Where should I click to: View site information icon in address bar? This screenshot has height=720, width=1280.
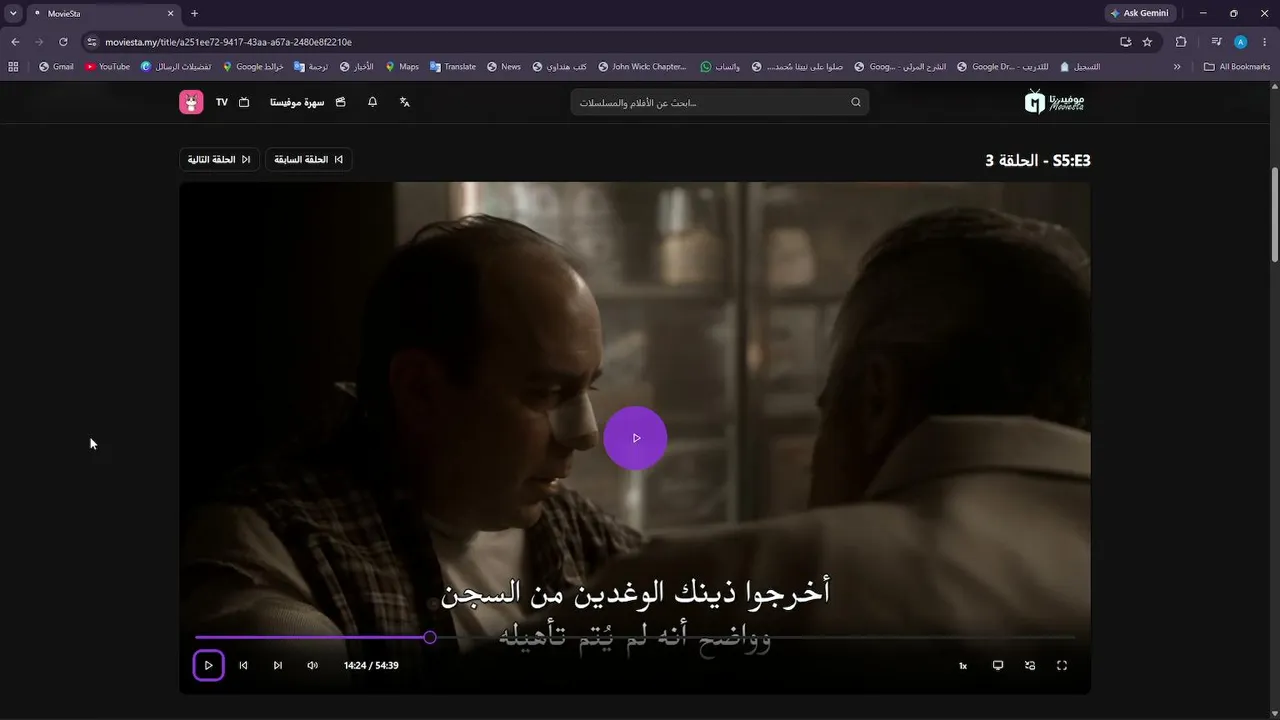pos(92,42)
